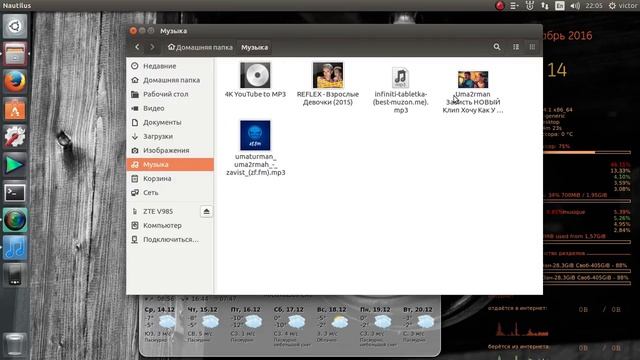Launch Firefox from the launcher
Viewport: 640px width, 360px height.
[x=15, y=82]
